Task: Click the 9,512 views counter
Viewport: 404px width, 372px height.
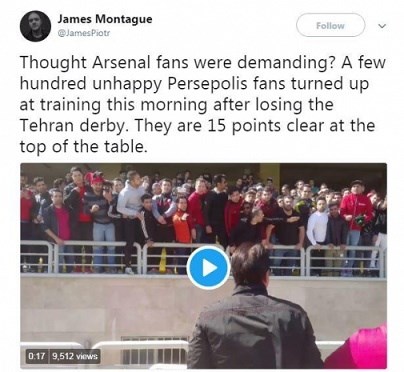Action: (75, 356)
